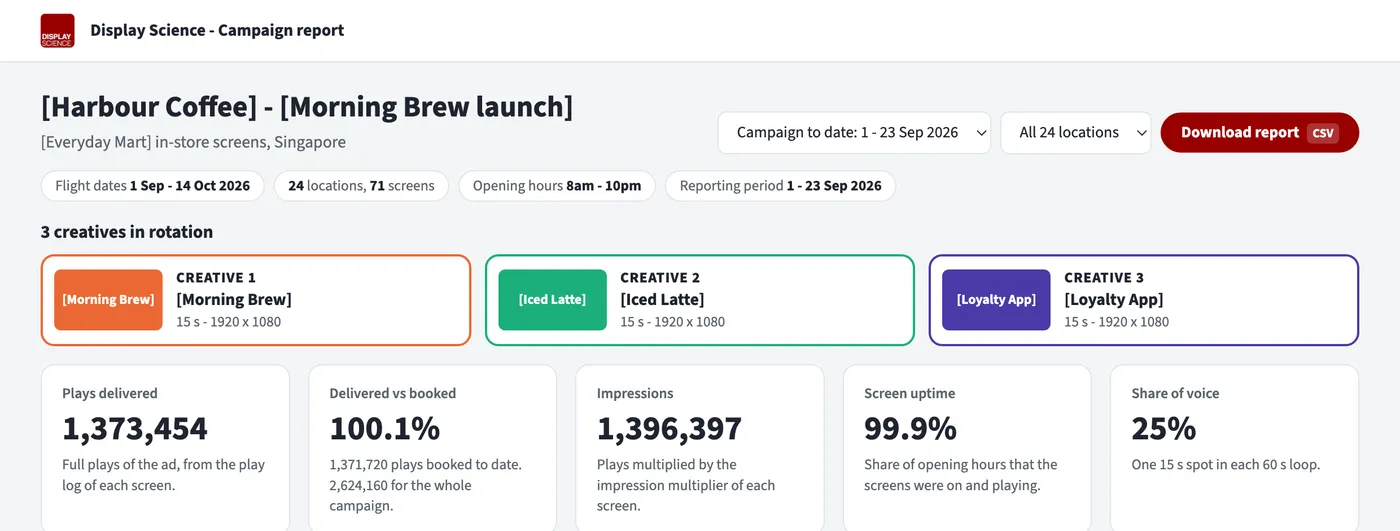Click the Plays delivered value 1,373,454
The image size is (1400, 531).
135,428
